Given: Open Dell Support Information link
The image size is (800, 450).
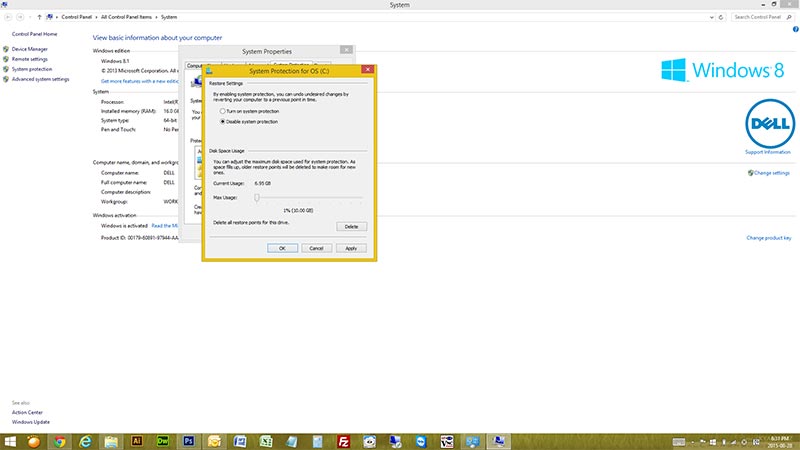Looking at the screenshot, I should pos(767,152).
